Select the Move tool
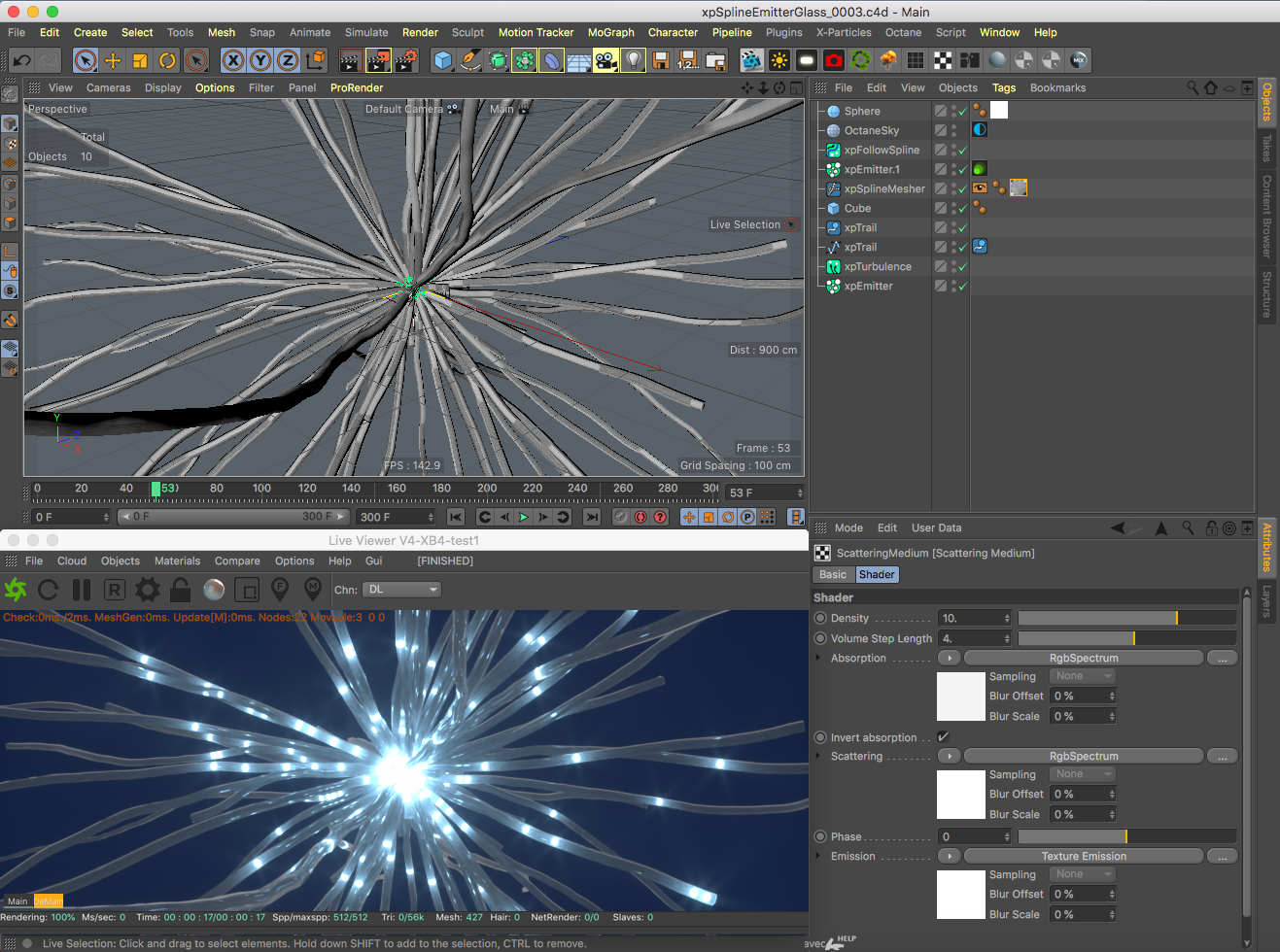 click(113, 60)
